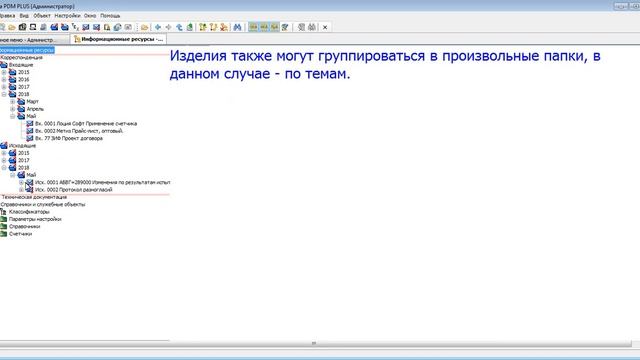Click the green up-arrow toolbar icon
The image size is (640, 360).
190,27
